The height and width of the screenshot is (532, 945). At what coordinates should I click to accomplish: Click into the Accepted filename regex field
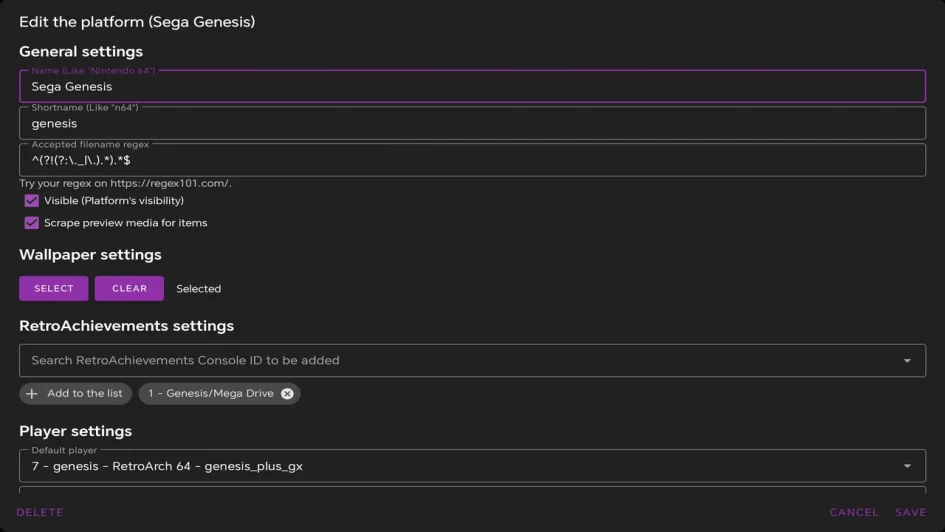[x=472, y=161]
